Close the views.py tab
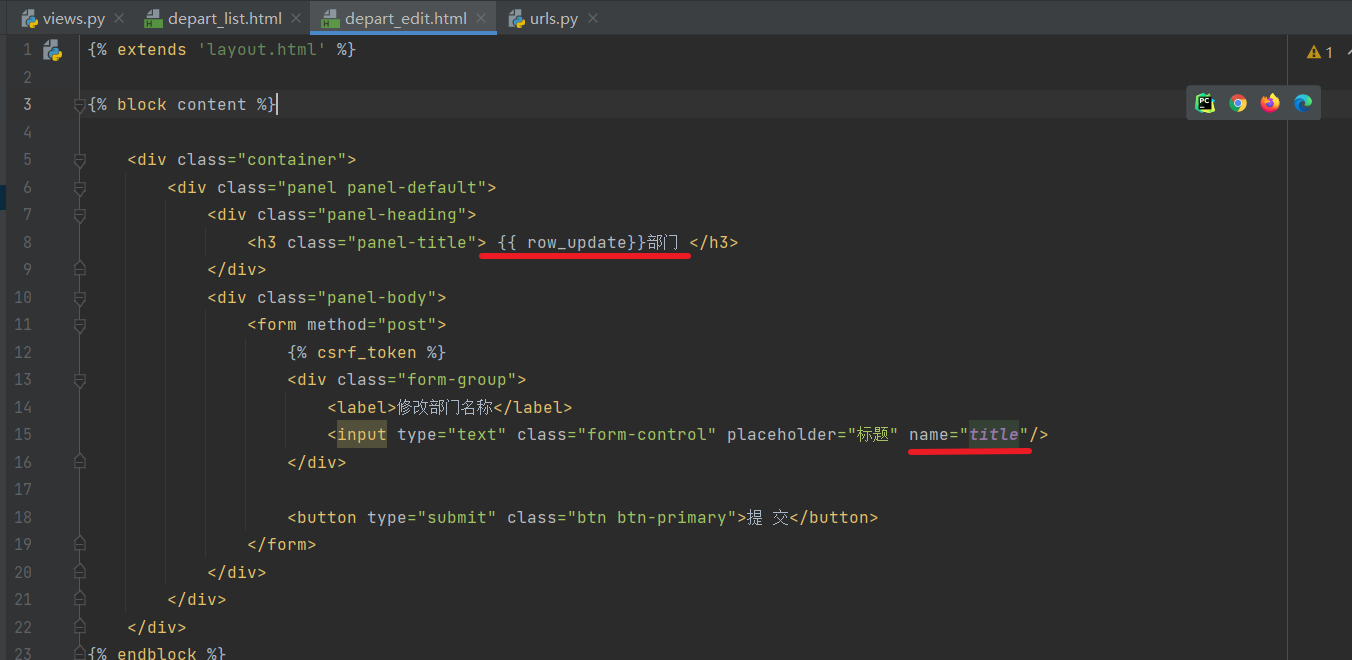 [118, 17]
